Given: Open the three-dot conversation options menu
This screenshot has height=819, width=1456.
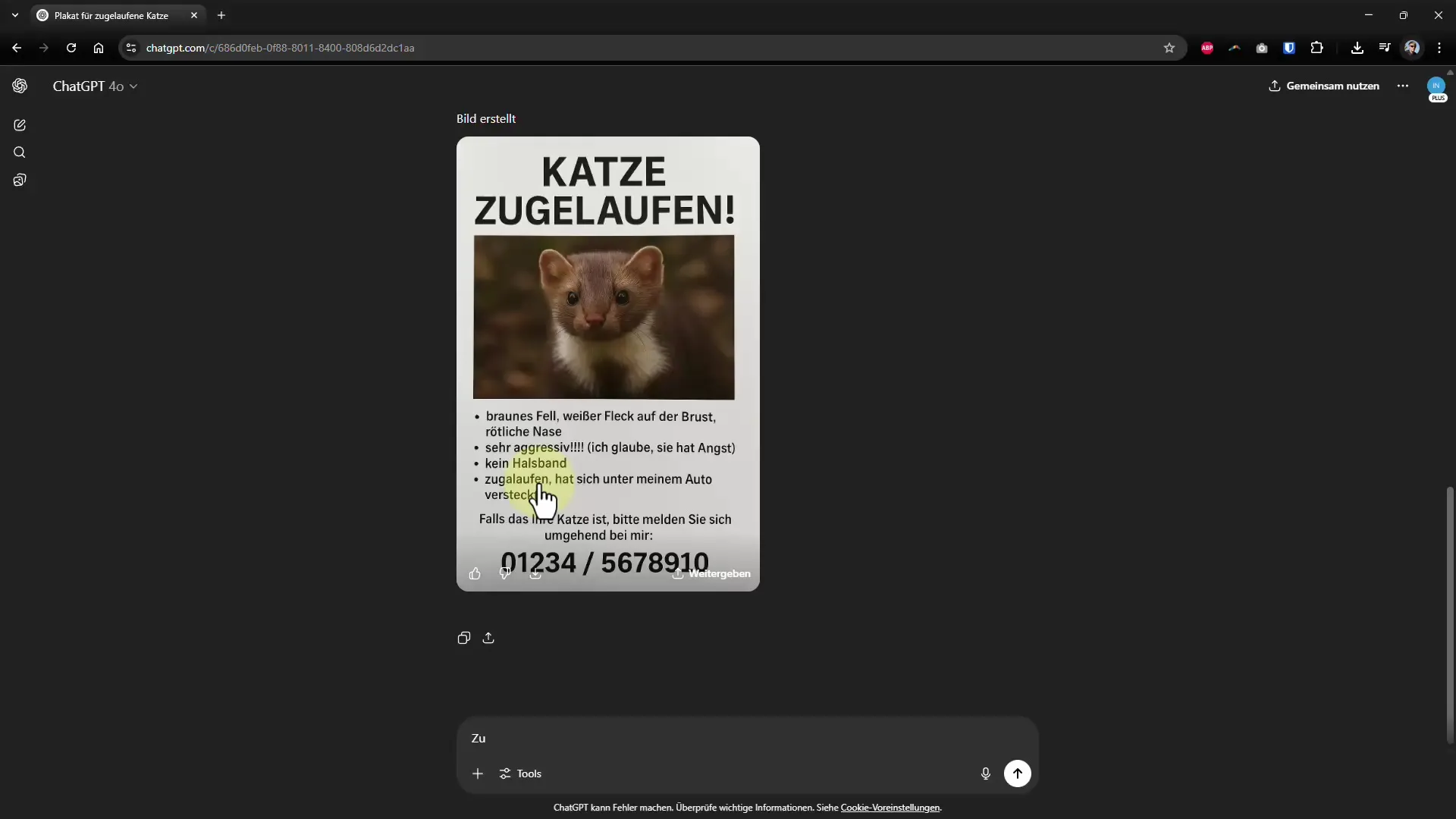Looking at the screenshot, I should click(x=1403, y=86).
